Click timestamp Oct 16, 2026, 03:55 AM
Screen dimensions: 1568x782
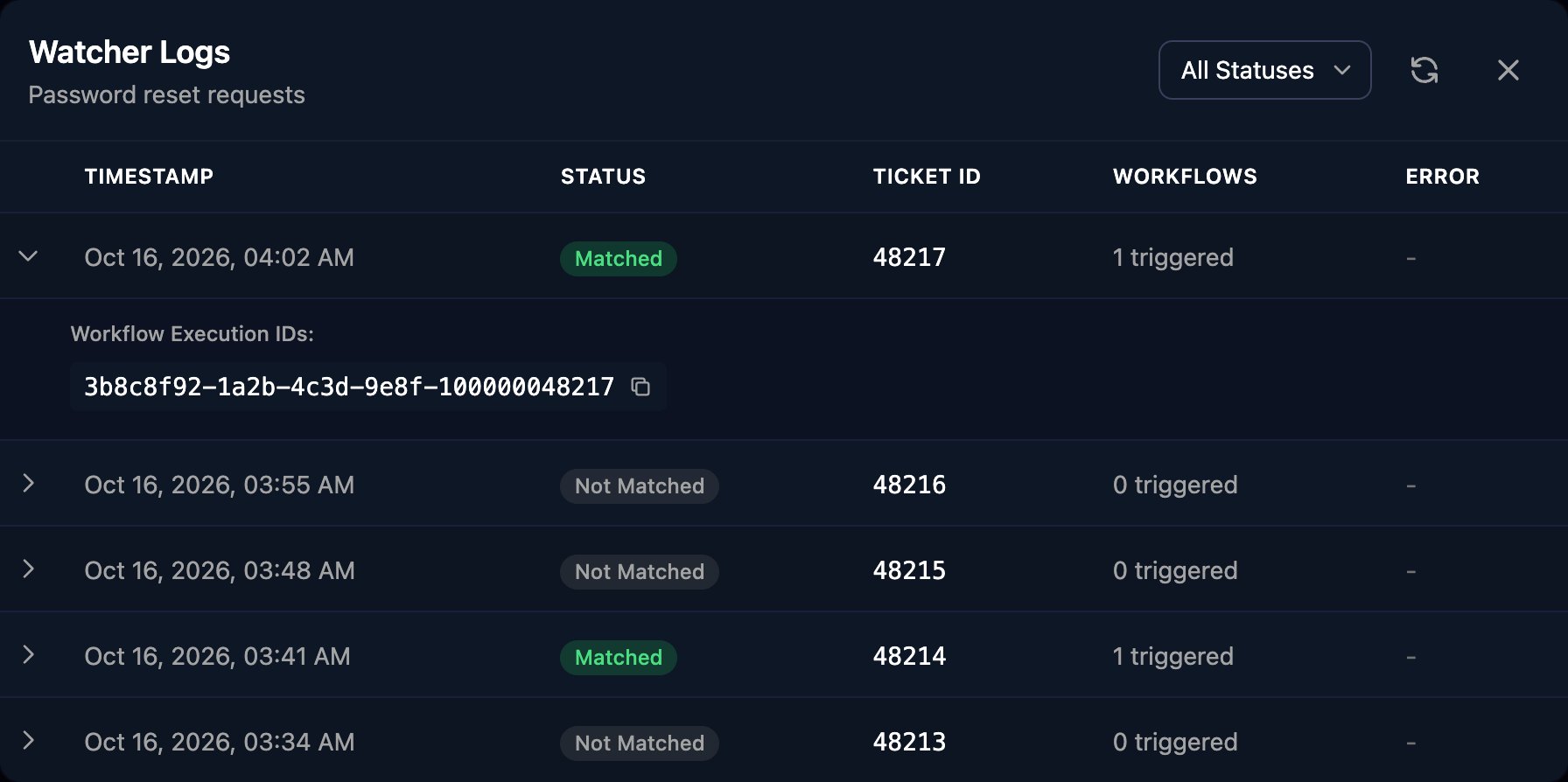pos(219,485)
